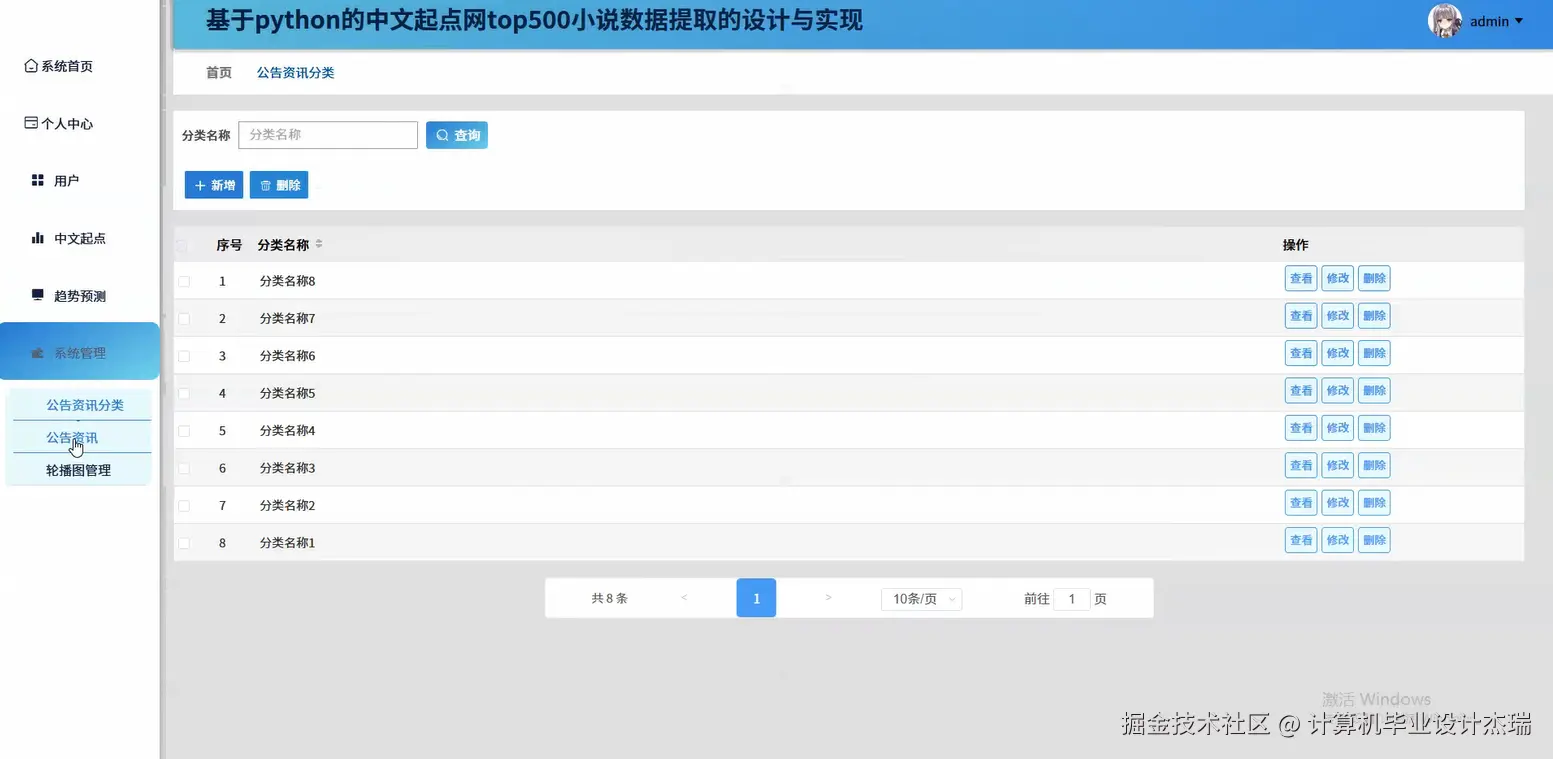Viewport: 1553px width, 759px height.
Task: Click the trash icon on the 删除 button
Action: point(263,184)
